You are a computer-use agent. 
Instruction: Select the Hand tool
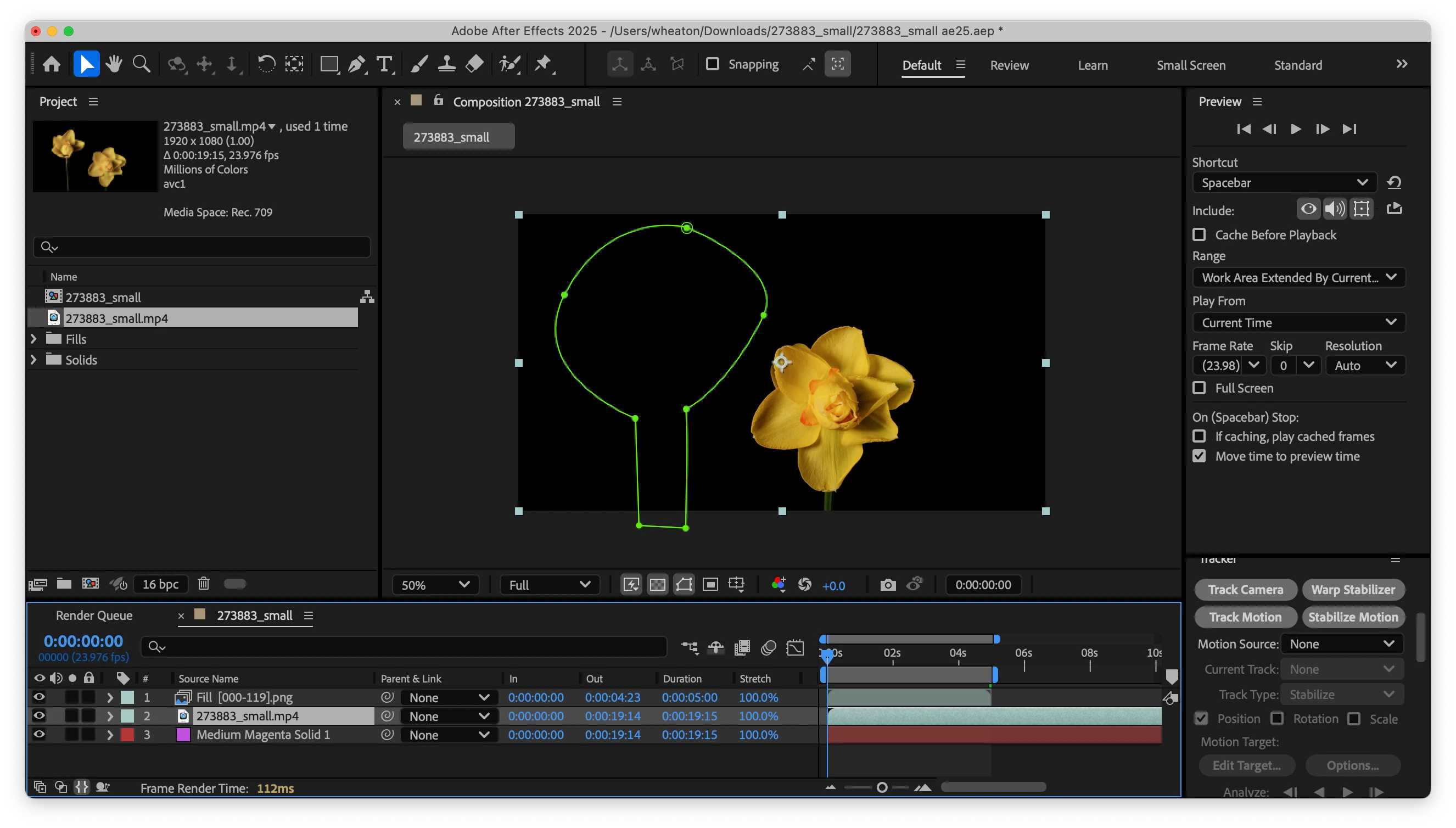(114, 64)
